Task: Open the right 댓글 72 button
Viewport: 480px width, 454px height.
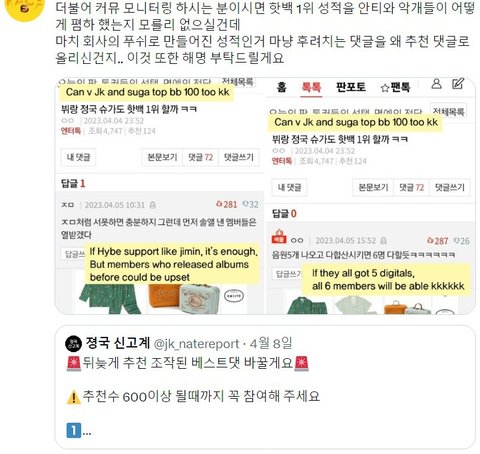Action: tap(412, 187)
